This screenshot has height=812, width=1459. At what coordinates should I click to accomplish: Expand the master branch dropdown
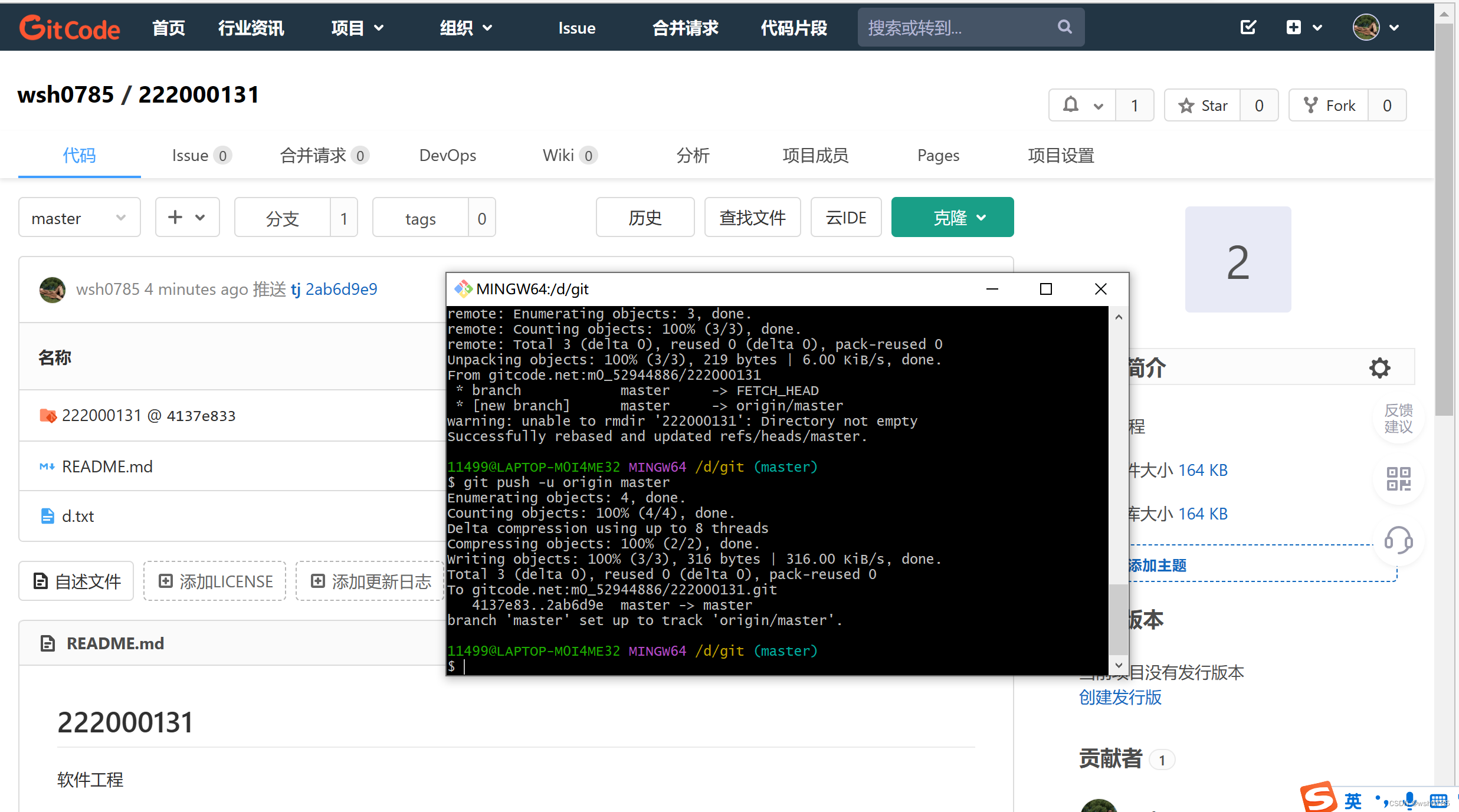(x=79, y=218)
